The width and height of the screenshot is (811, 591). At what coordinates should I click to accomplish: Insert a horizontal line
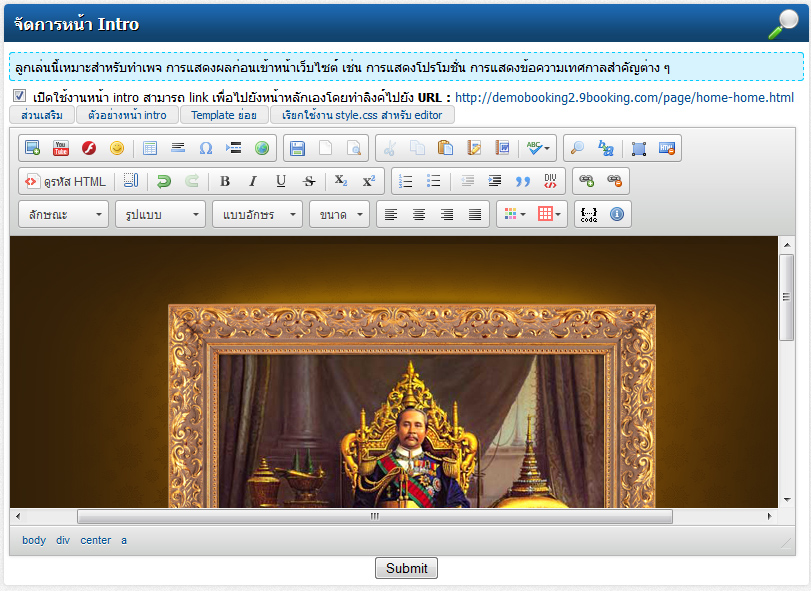pyautogui.click(x=178, y=148)
